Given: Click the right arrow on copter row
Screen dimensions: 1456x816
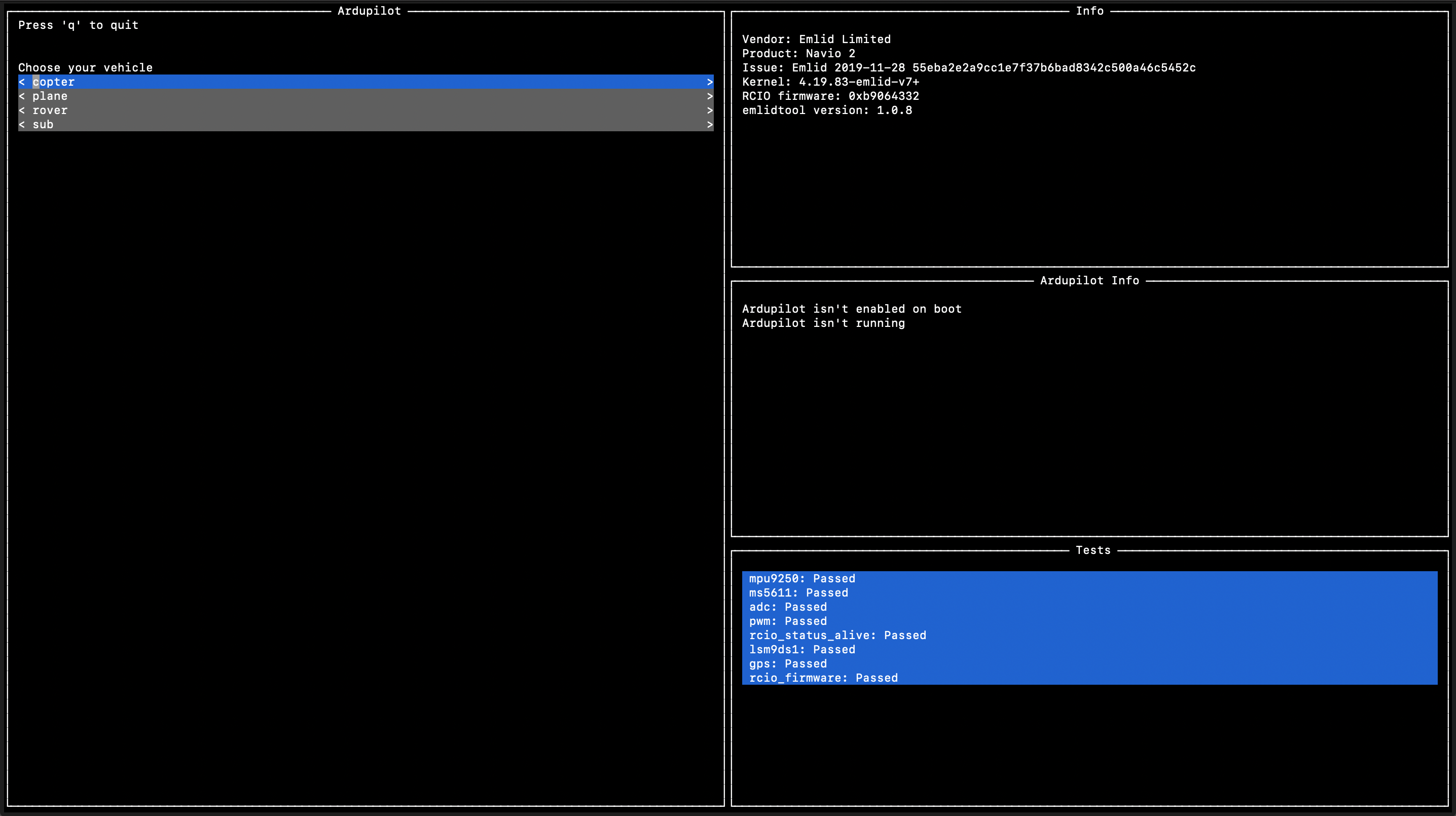Looking at the screenshot, I should pyautogui.click(x=710, y=82).
